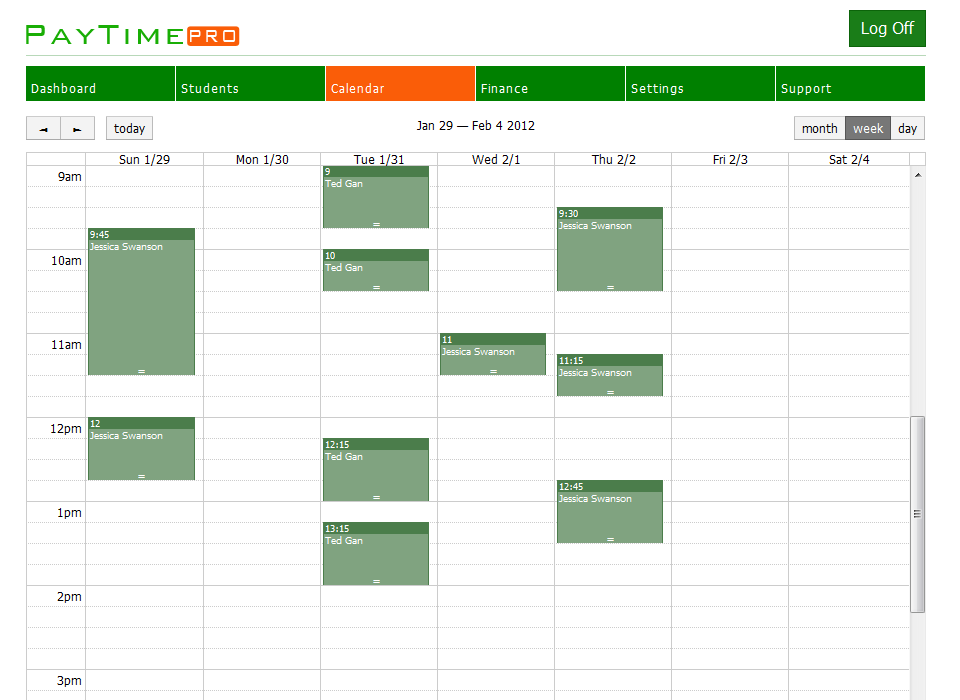Screen dimensions: 960x700
Task: Click the Mon 1/30 column header
Action: click(x=262, y=159)
